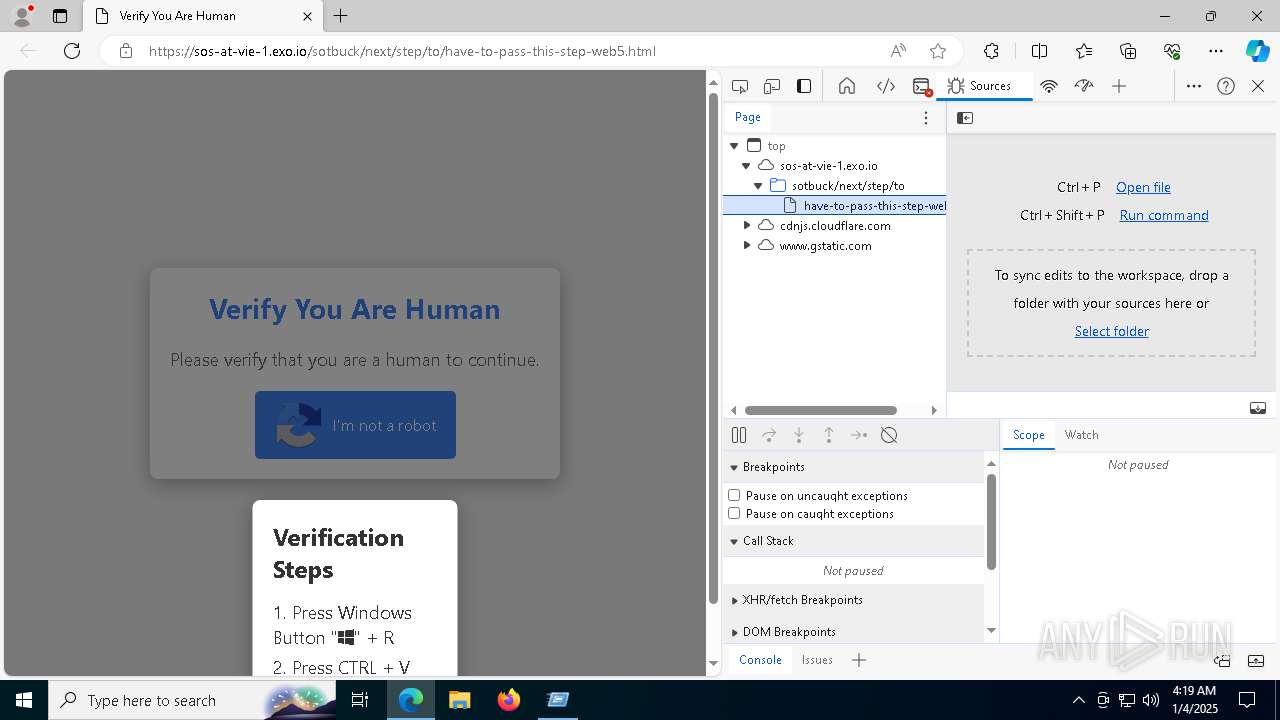This screenshot has height=720, width=1280.
Task: Open DevTools help icon
Action: (x=1226, y=86)
